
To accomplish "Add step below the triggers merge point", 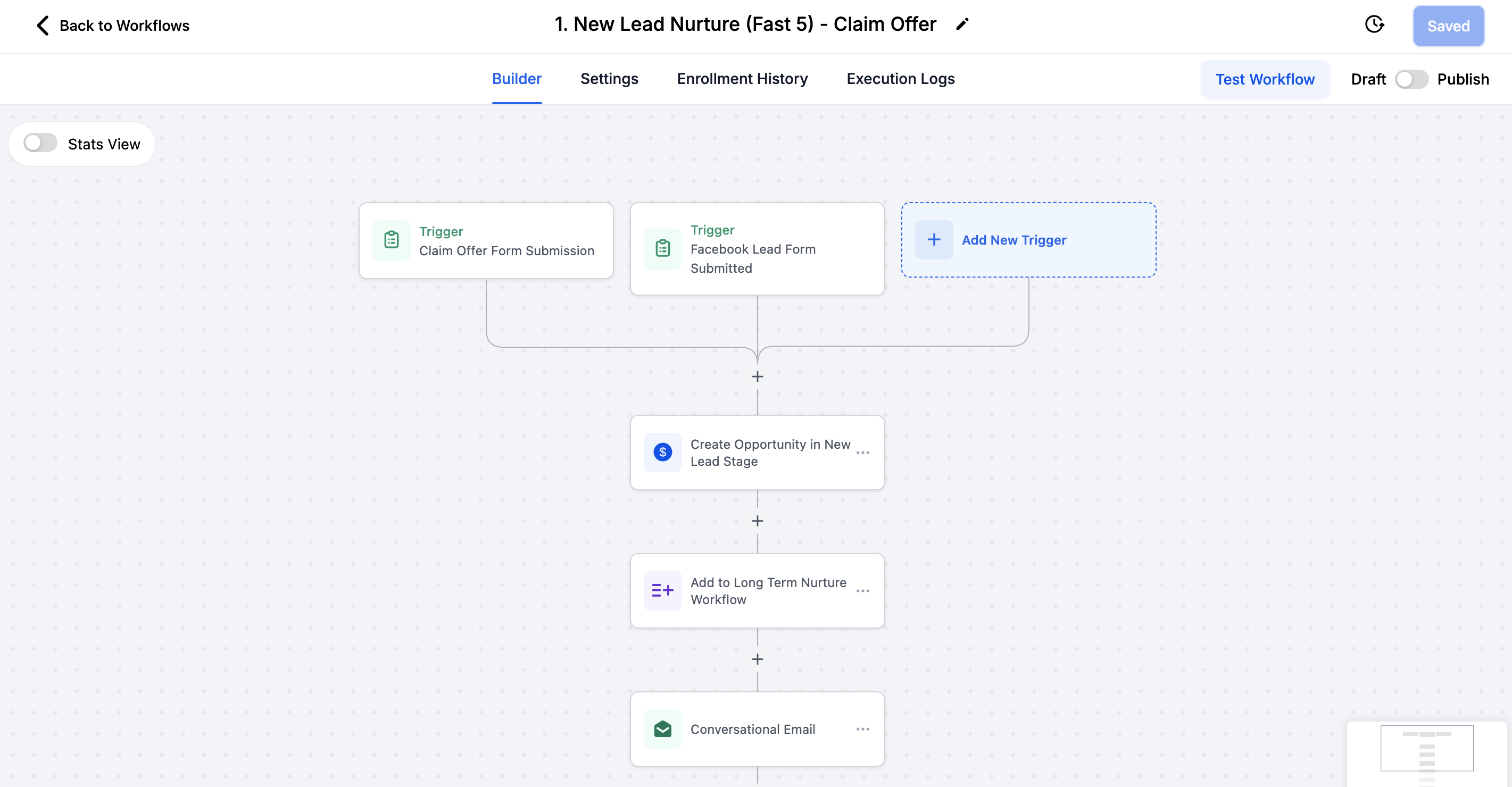I will (757, 376).
